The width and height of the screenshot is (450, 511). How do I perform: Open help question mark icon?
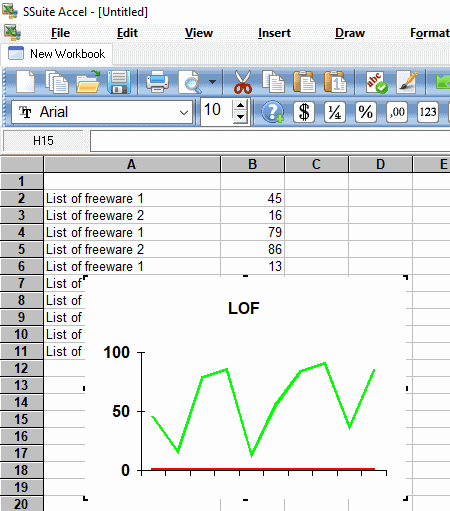(272, 112)
